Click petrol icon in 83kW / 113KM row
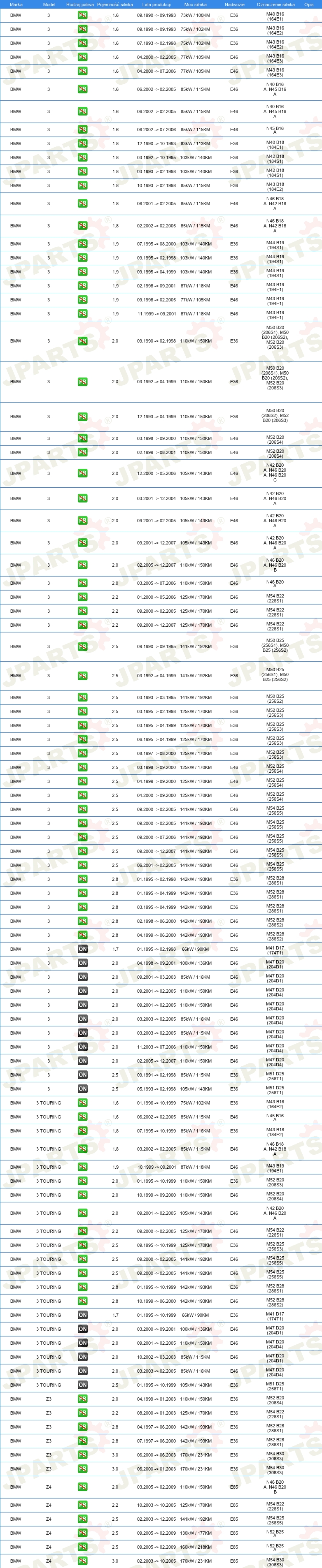The width and height of the screenshot is (322, 1568). click(x=82, y=144)
